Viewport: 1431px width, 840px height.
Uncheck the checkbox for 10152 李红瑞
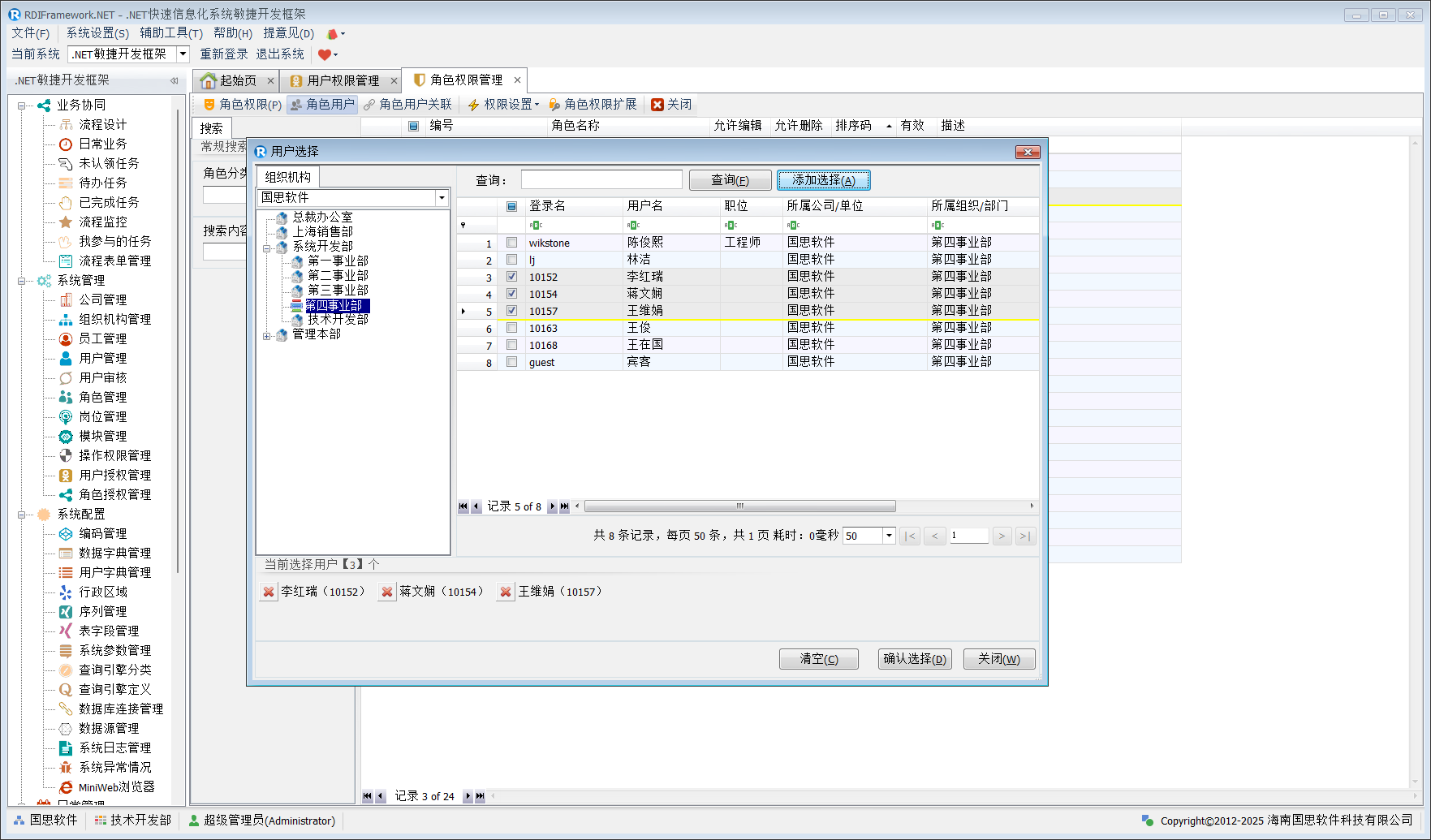coord(511,277)
